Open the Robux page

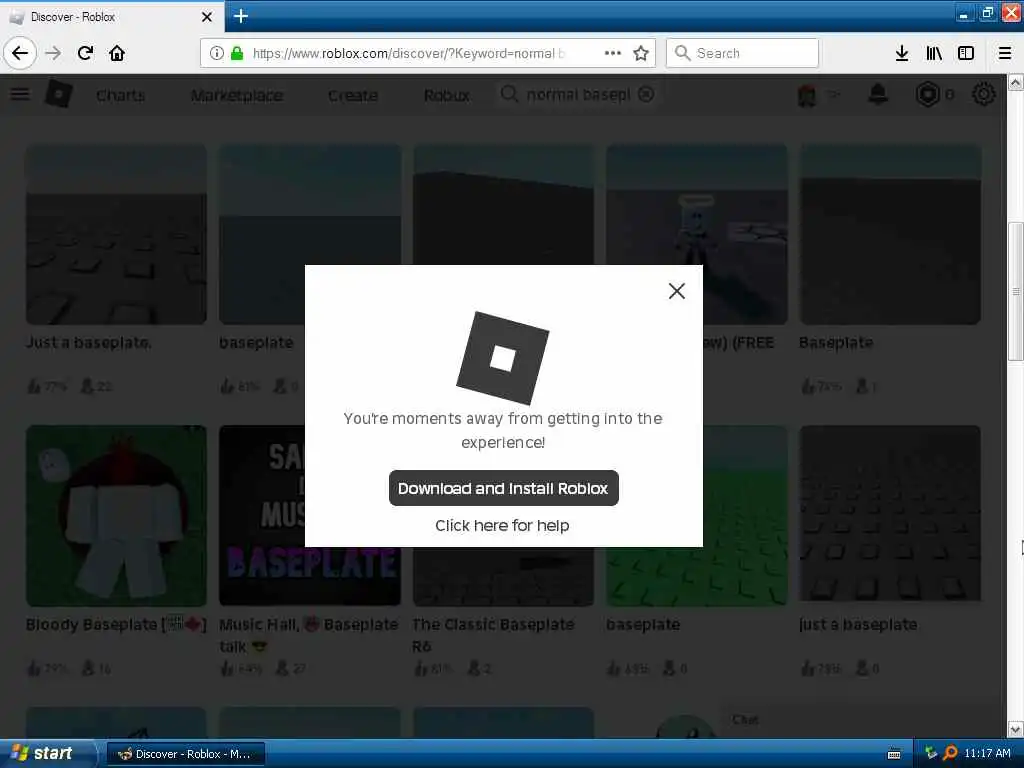click(x=447, y=95)
